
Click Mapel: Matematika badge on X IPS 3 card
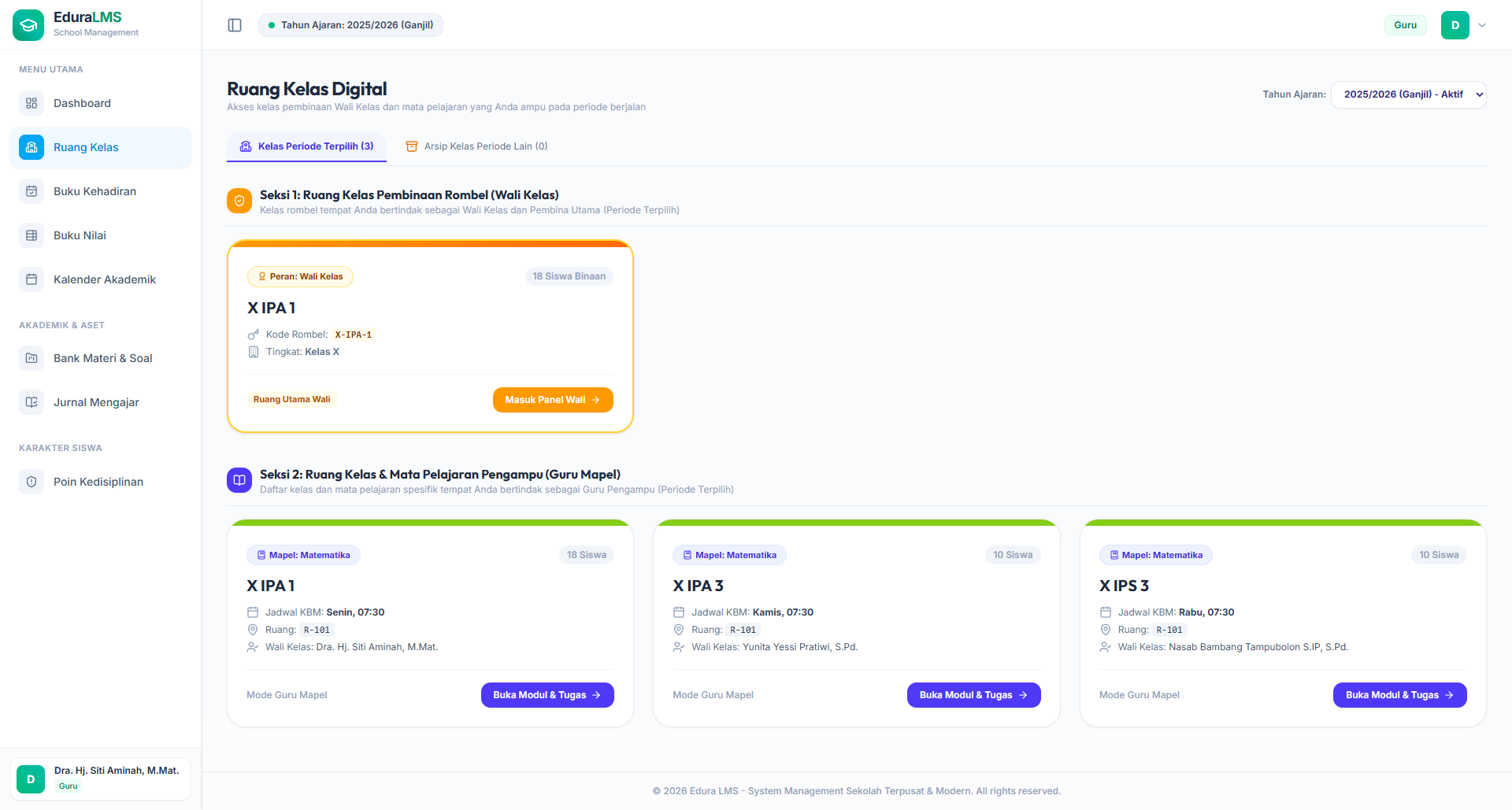point(1156,555)
